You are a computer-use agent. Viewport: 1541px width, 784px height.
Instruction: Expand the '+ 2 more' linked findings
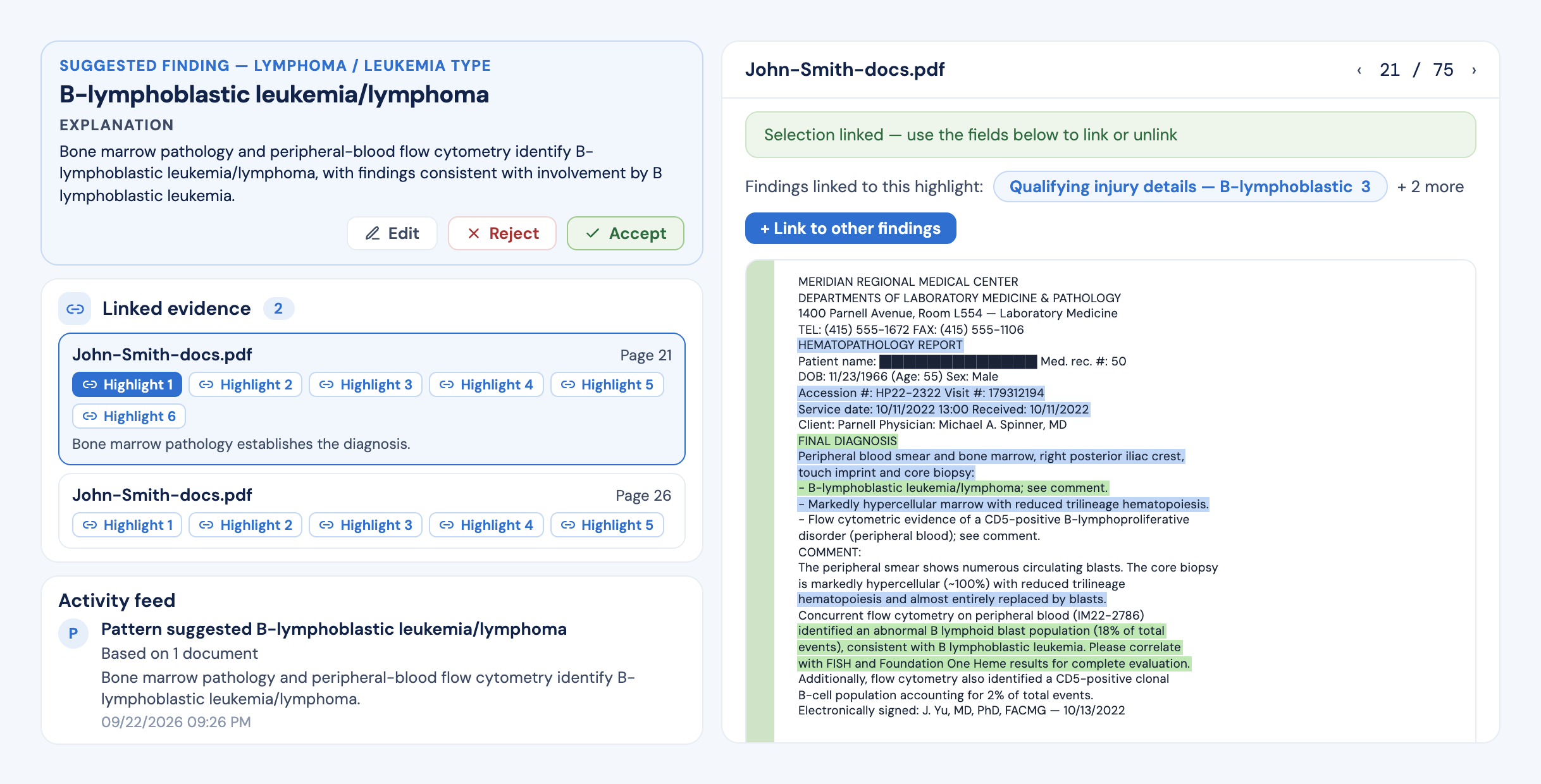pos(1430,187)
